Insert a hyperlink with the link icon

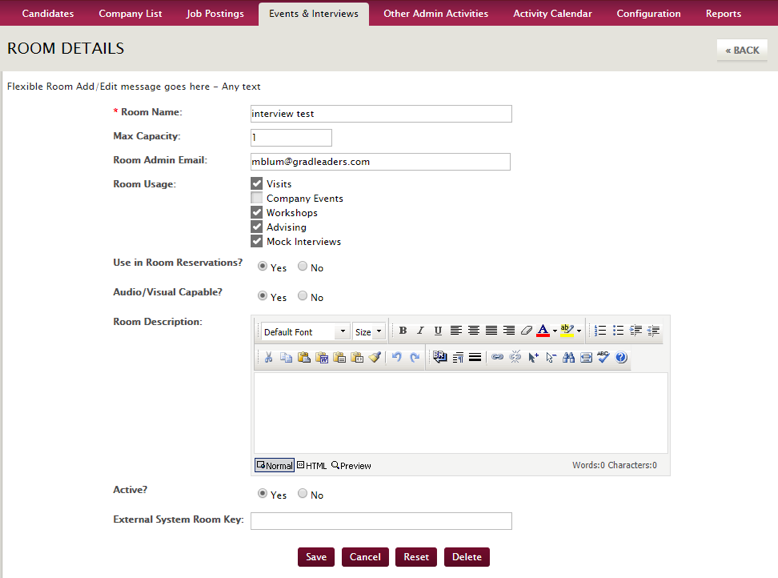click(497, 357)
